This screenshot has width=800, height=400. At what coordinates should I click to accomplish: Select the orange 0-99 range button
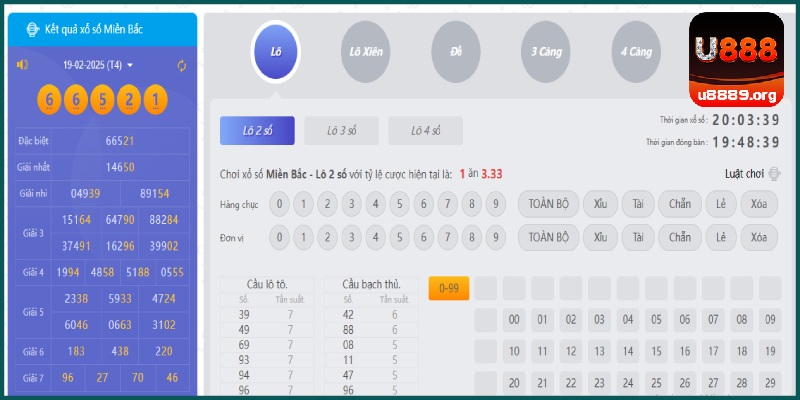pyautogui.click(x=448, y=289)
